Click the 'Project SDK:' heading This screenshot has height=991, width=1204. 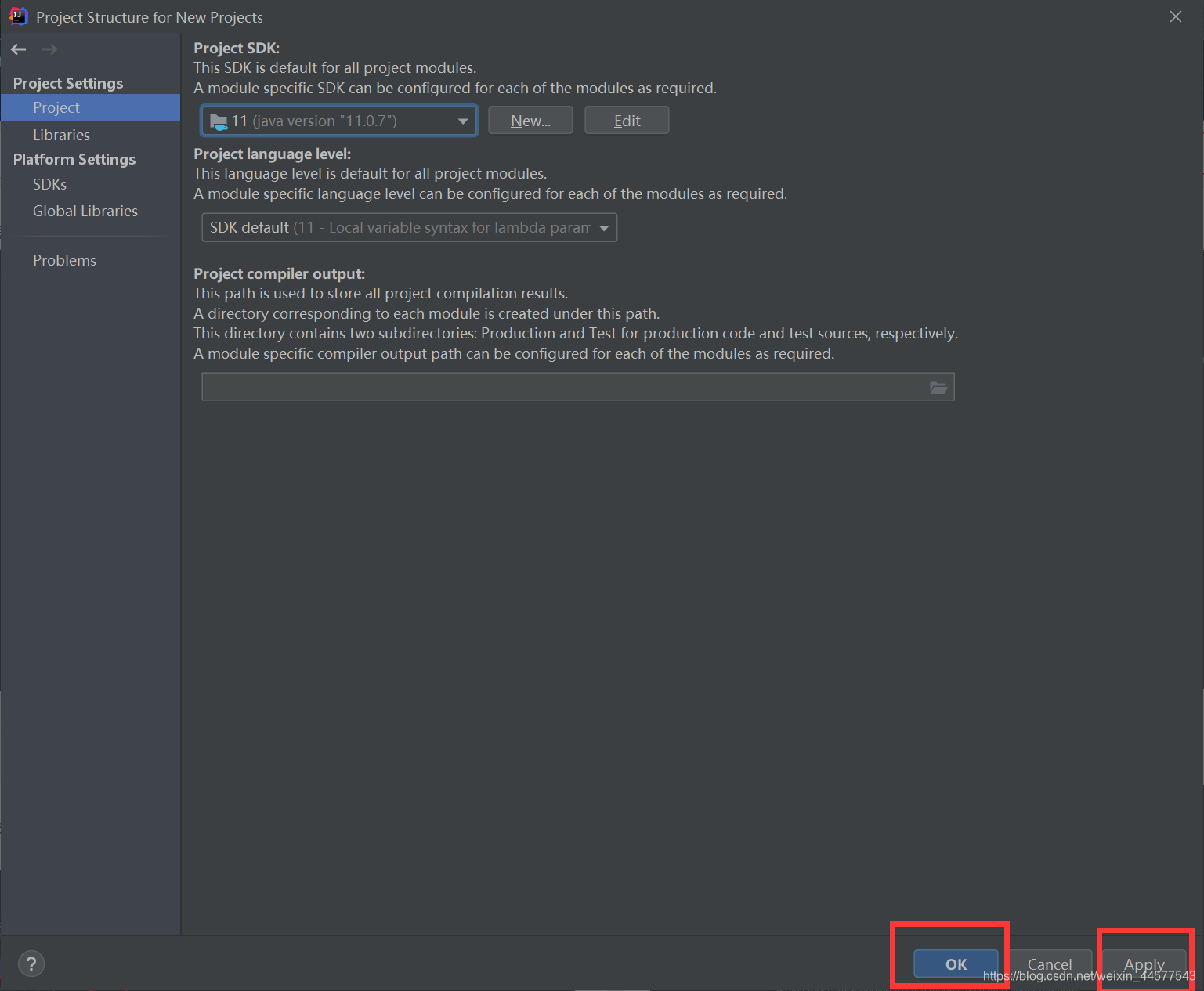(237, 48)
